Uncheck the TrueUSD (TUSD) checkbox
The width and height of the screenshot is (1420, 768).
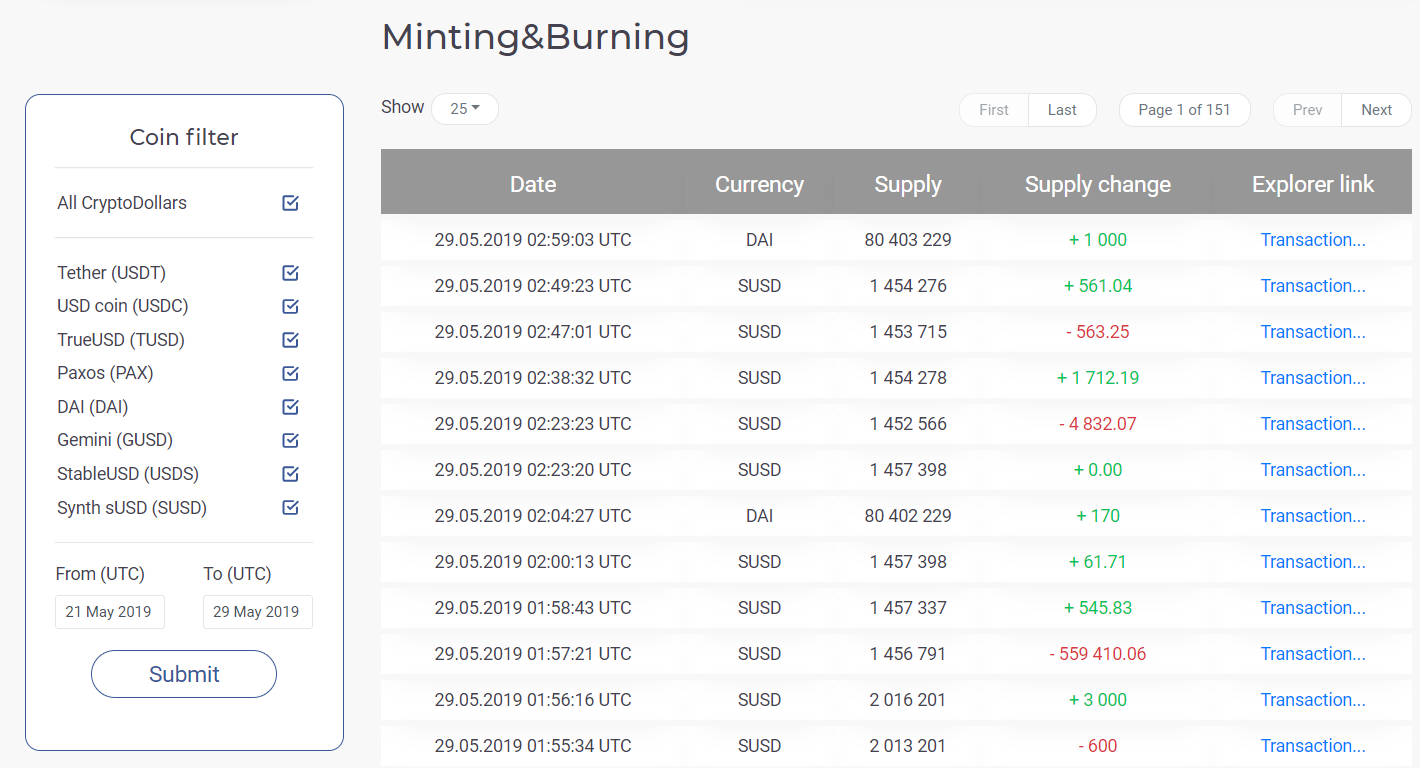(290, 340)
